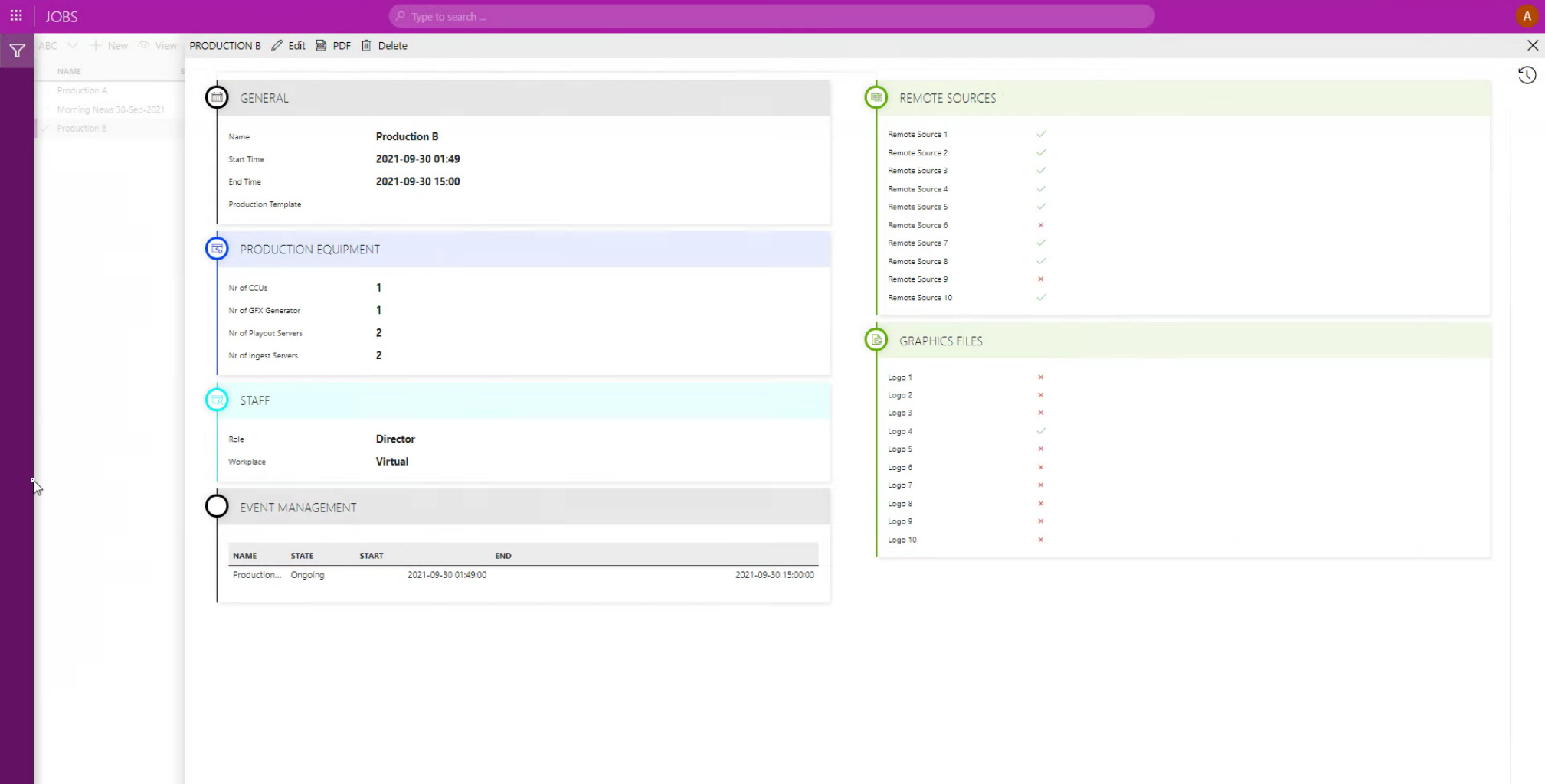This screenshot has width=1545, height=784.
Task: Click the Logo 10 label
Action: point(902,540)
